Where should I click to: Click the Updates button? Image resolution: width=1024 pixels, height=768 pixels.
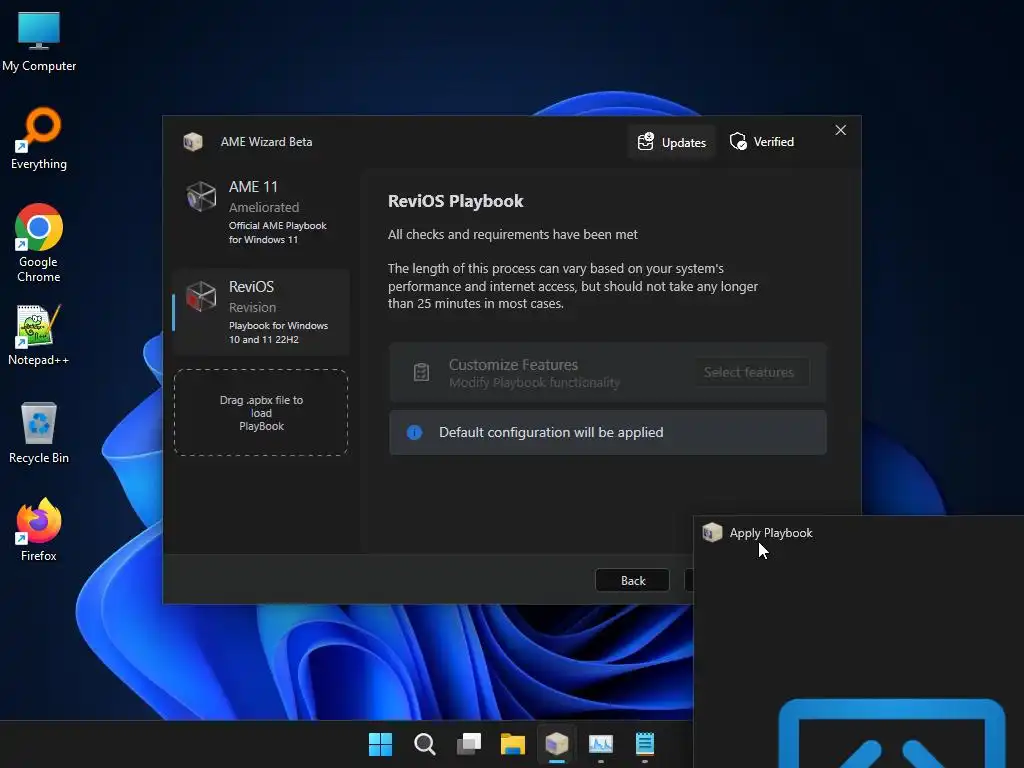tap(671, 142)
